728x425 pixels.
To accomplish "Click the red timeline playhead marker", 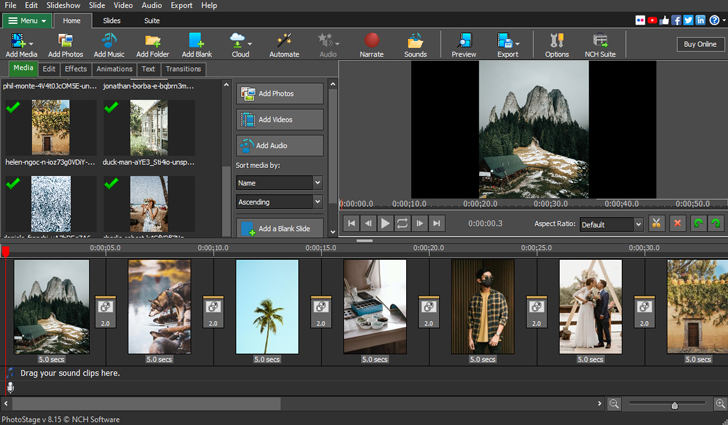I will [x=6, y=251].
